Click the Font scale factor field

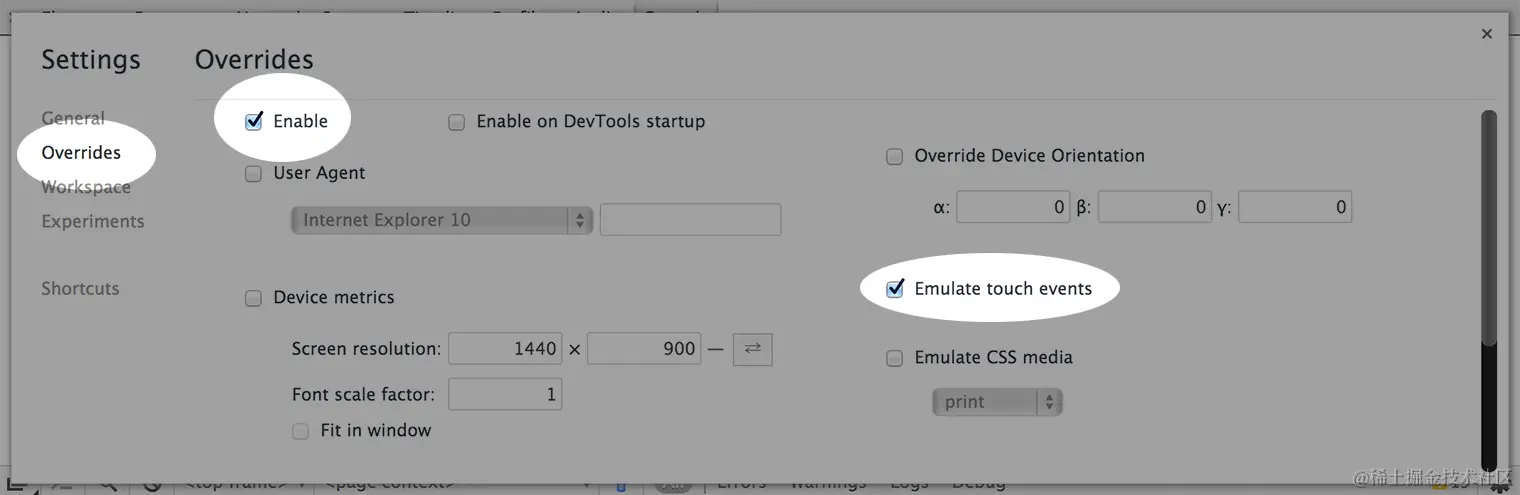click(x=505, y=394)
